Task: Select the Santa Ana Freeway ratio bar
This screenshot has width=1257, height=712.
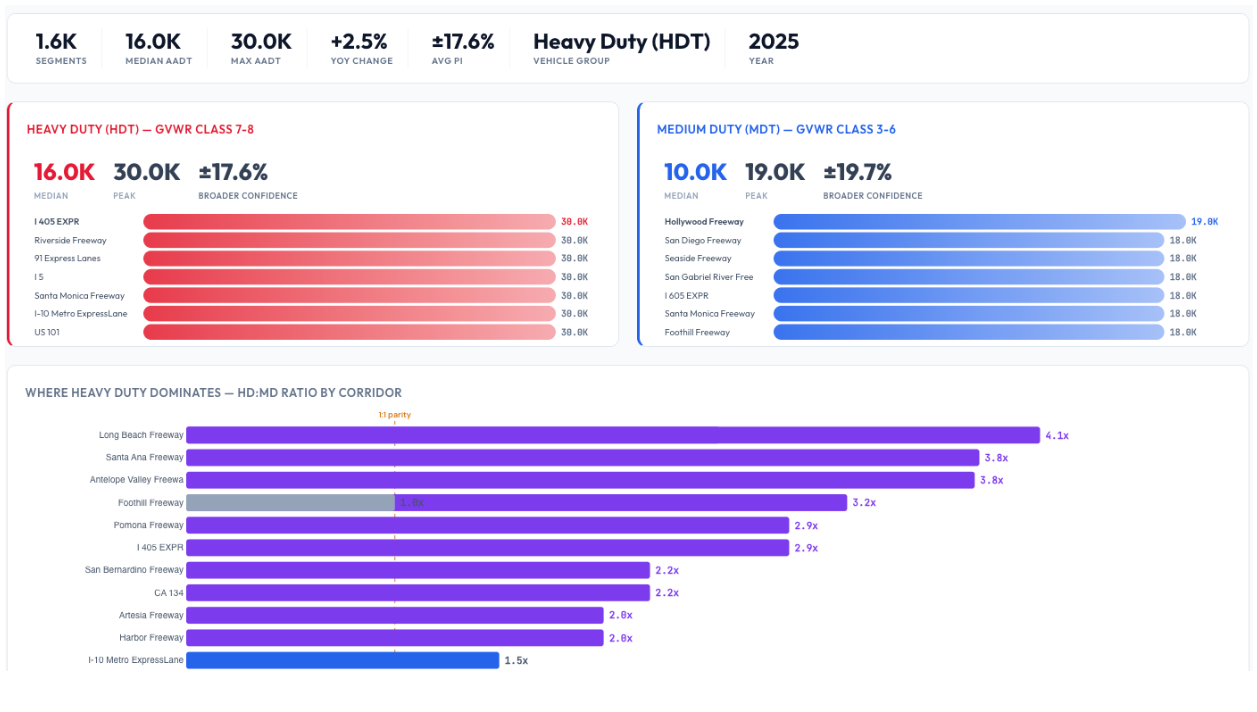Action: [582, 458]
